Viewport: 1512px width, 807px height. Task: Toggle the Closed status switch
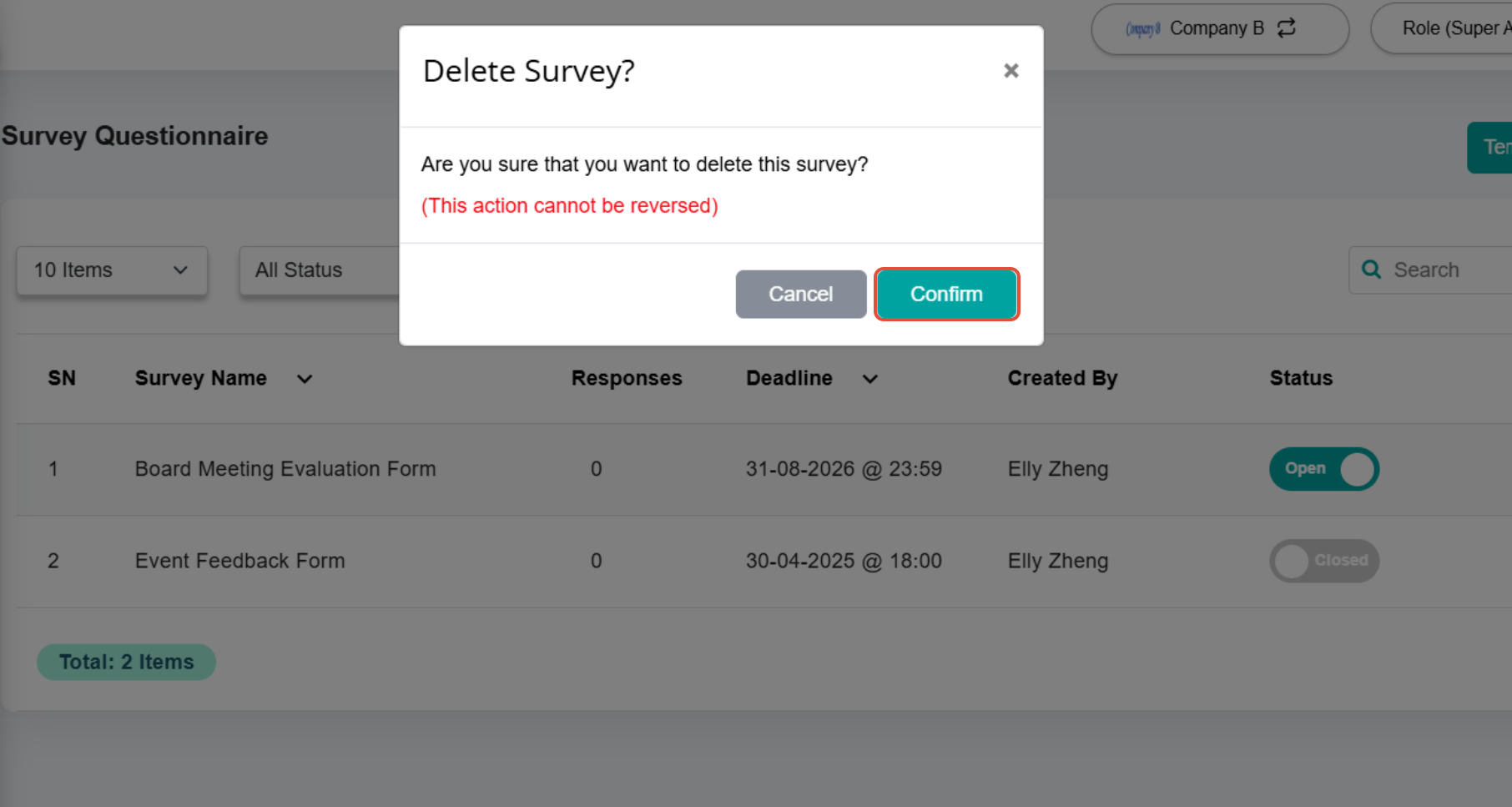pos(1324,561)
